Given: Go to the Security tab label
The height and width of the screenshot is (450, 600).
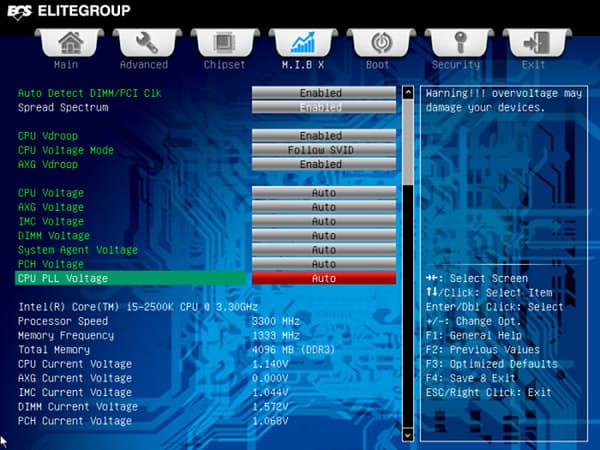Looking at the screenshot, I should coord(456,65).
